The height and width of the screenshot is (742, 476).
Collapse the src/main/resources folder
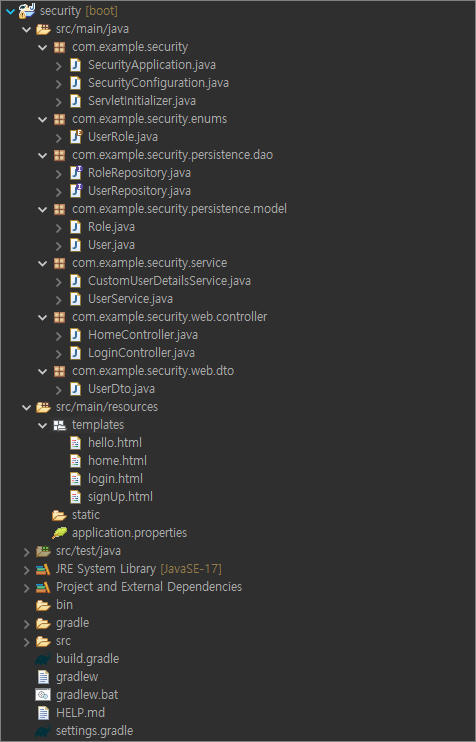[x=26, y=407]
